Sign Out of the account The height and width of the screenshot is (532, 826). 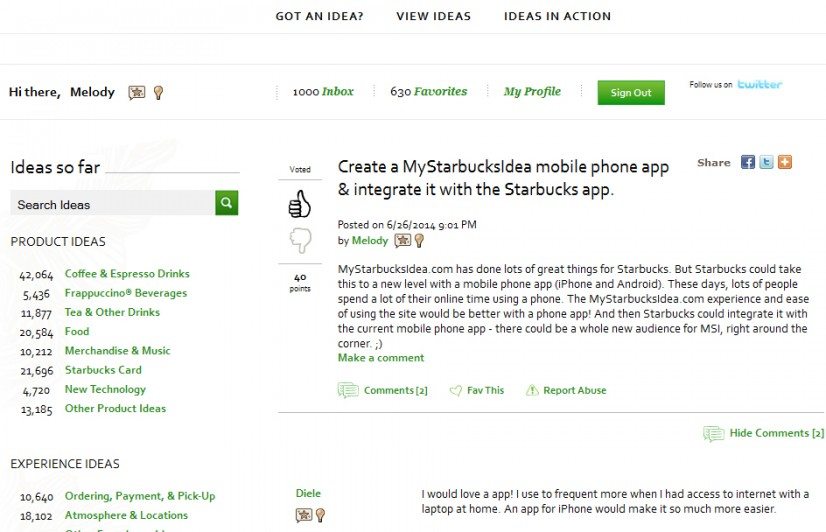[631, 93]
